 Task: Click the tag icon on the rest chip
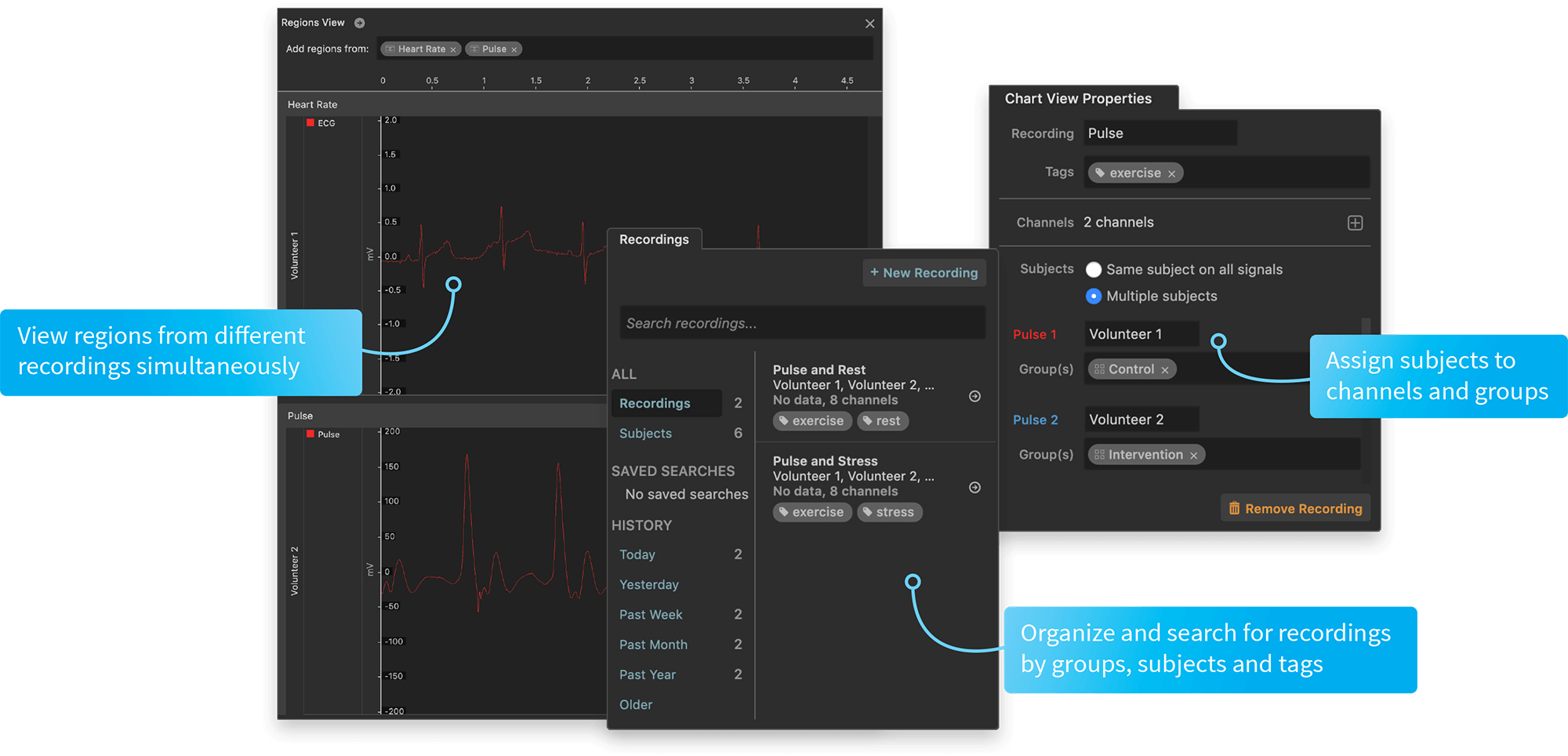pos(867,421)
